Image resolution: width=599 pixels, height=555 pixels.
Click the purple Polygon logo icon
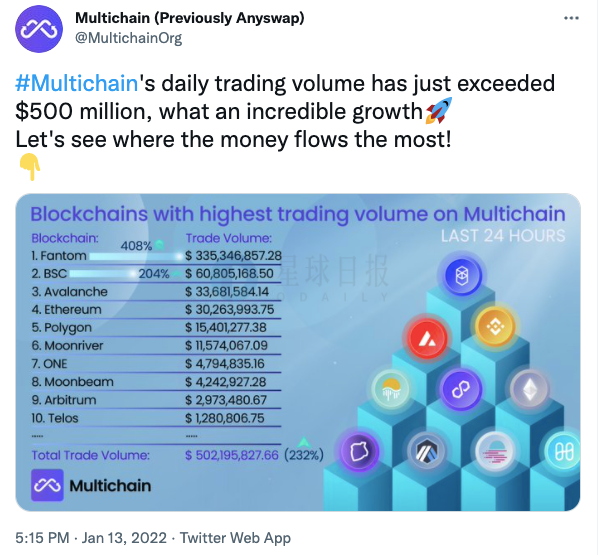point(461,390)
